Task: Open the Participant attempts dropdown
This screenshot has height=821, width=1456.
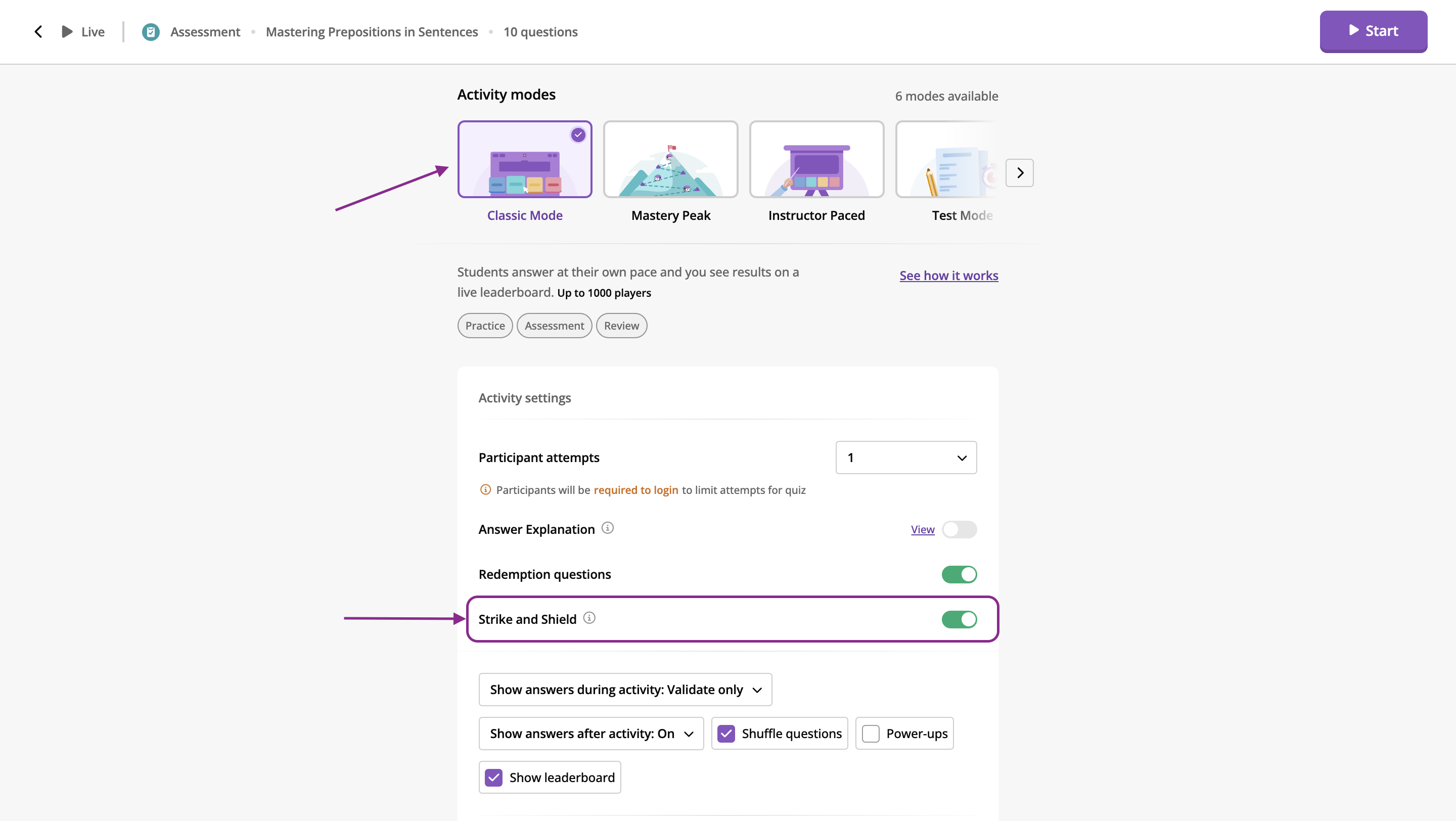Action: [905, 458]
